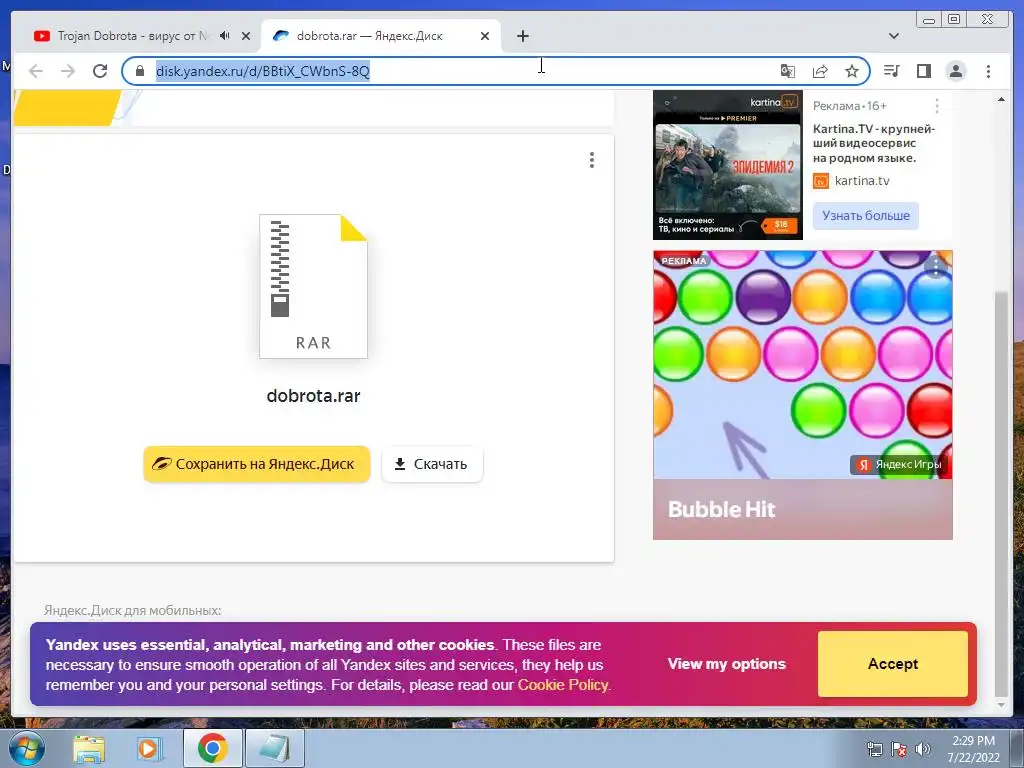This screenshot has width=1024, height=768.
Task: Open the Cookie Policy link
Action: [x=563, y=685]
